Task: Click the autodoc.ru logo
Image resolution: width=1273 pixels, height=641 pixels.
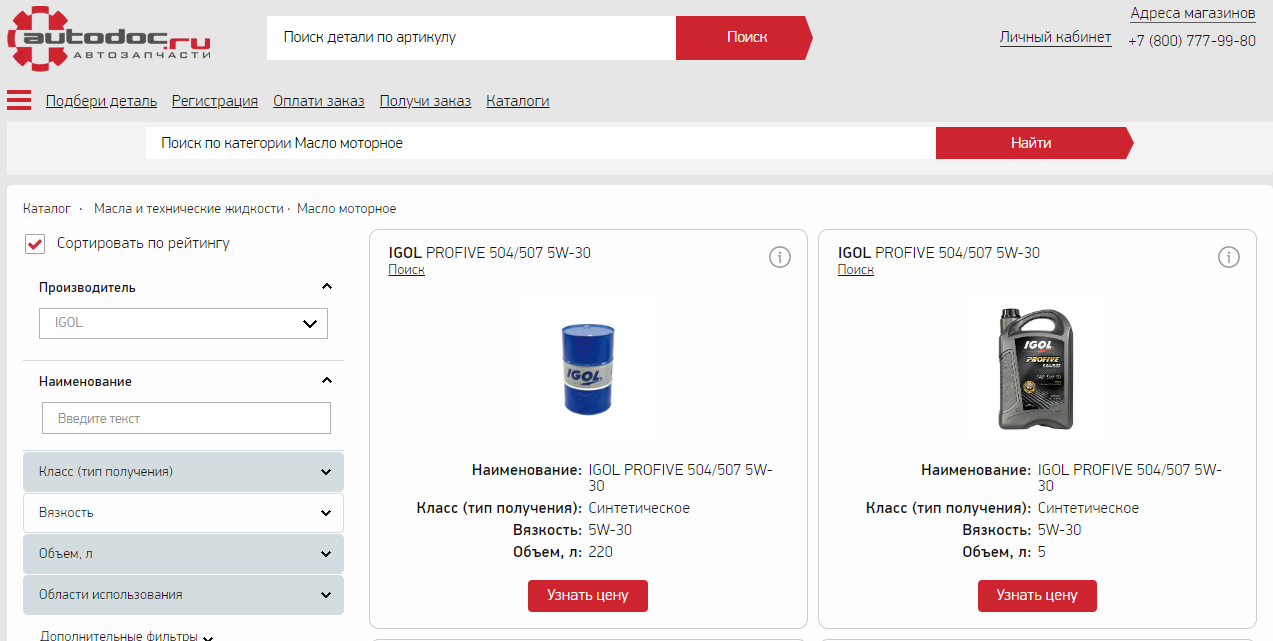Action: coord(109,38)
